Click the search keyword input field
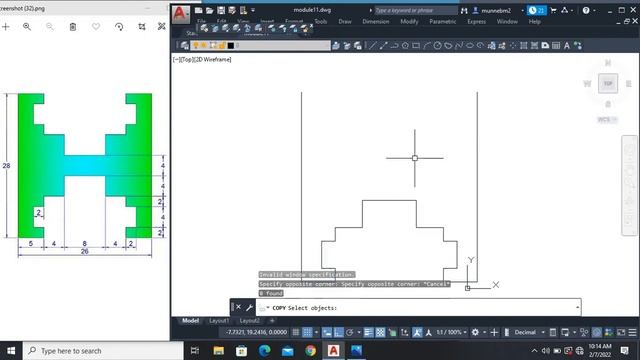The height and width of the screenshot is (360, 640). [416, 11]
